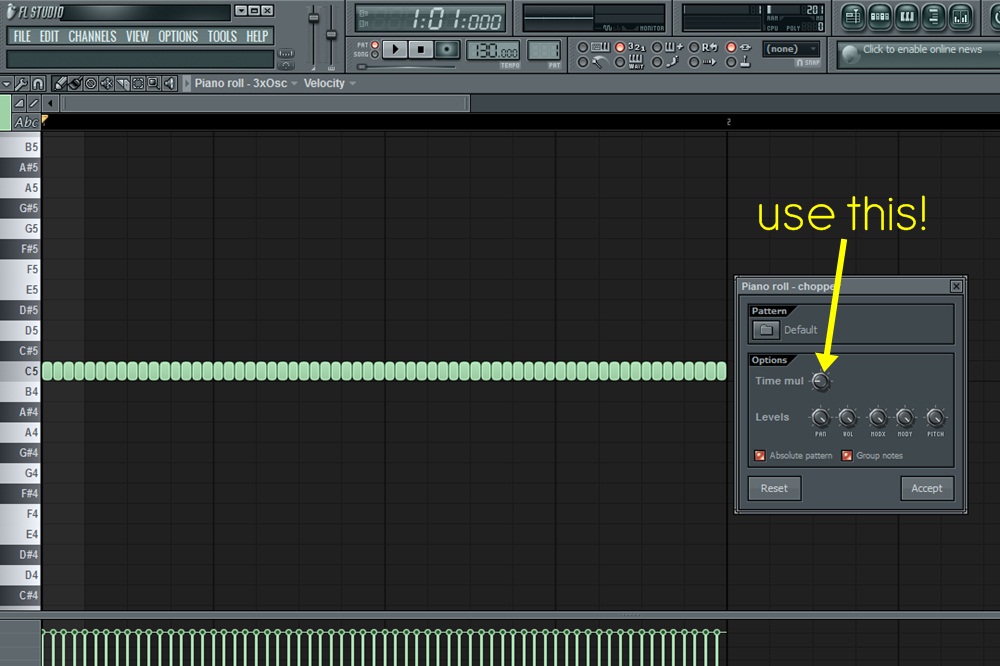Click the title bar dropdown arrow button
The image size is (1000, 666).
click(240, 10)
